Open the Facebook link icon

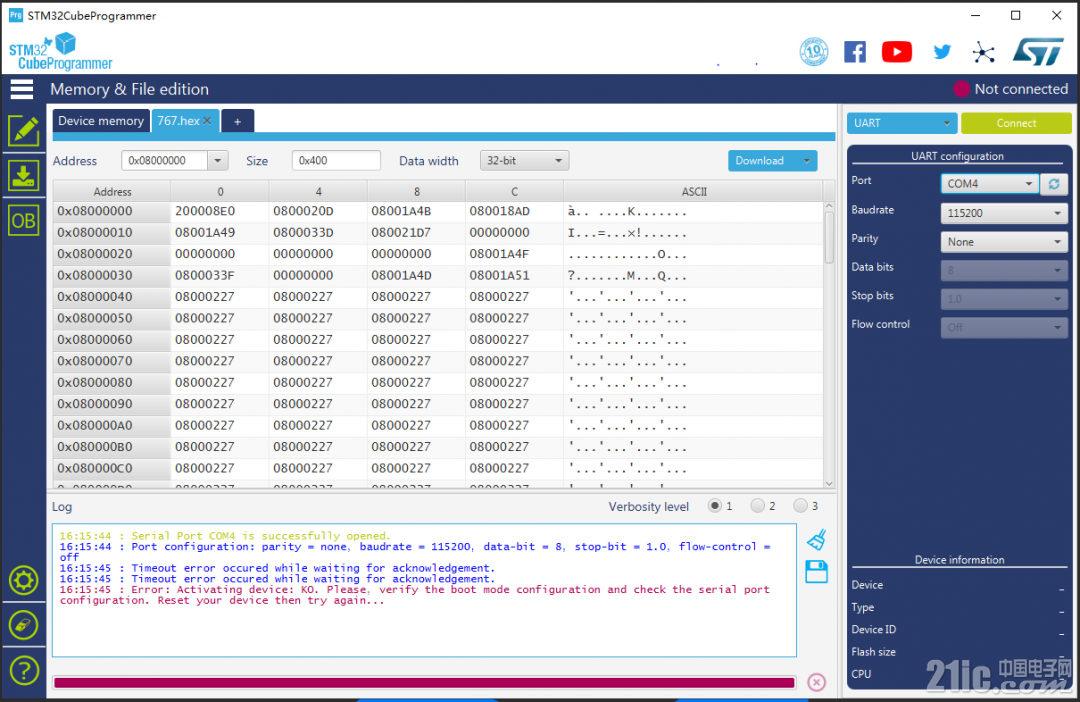855,52
